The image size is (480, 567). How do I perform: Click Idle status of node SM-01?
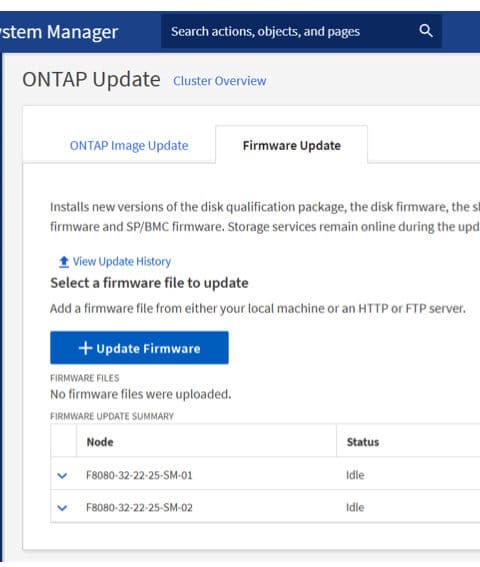pyautogui.click(x=355, y=475)
